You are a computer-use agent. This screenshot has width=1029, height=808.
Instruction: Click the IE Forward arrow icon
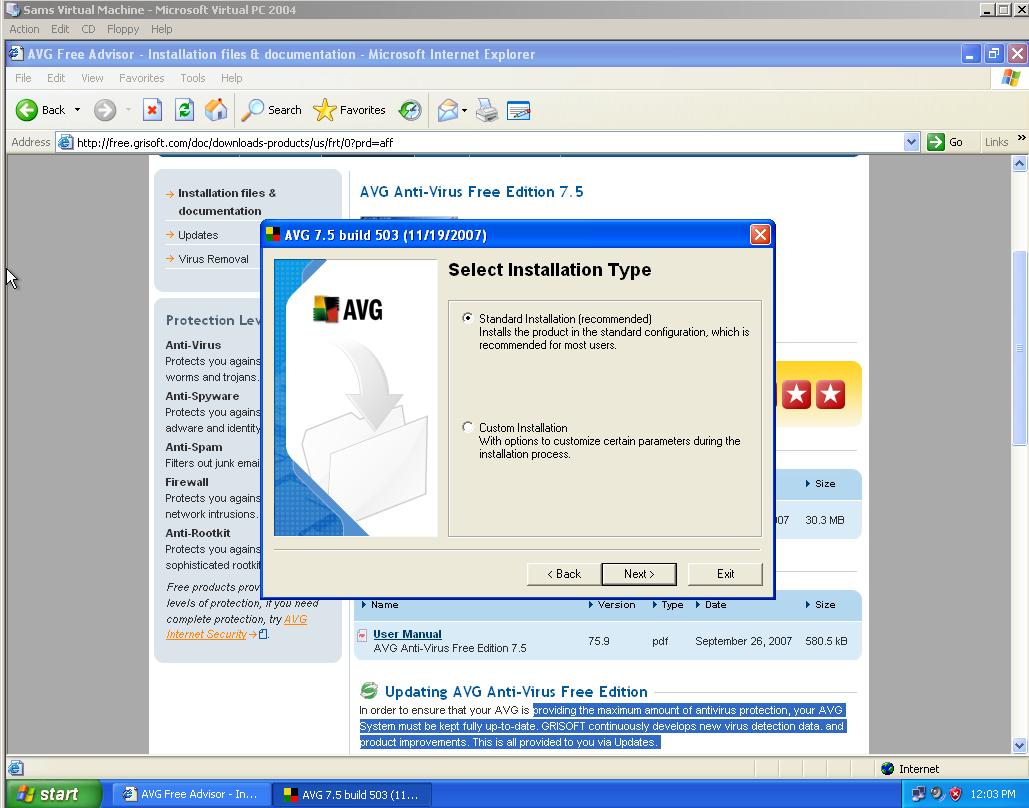[105, 110]
